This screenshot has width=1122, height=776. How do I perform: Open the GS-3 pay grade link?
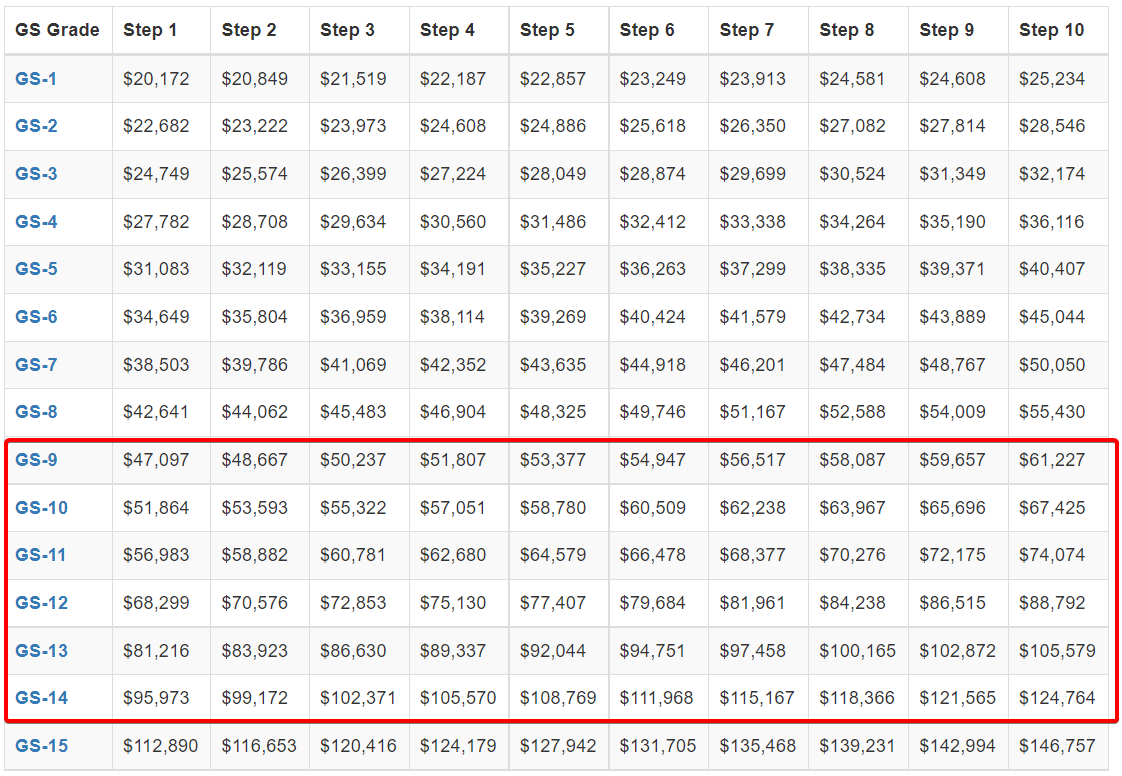click(36, 174)
